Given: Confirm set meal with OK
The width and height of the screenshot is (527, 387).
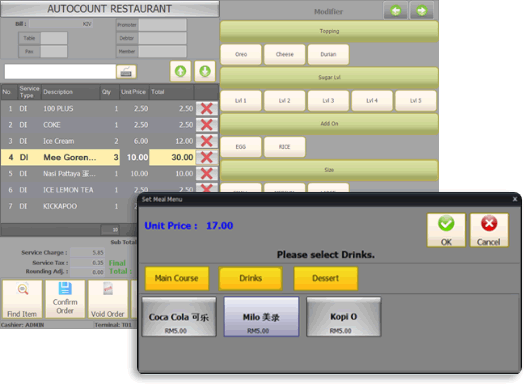Looking at the screenshot, I should pos(446,230).
